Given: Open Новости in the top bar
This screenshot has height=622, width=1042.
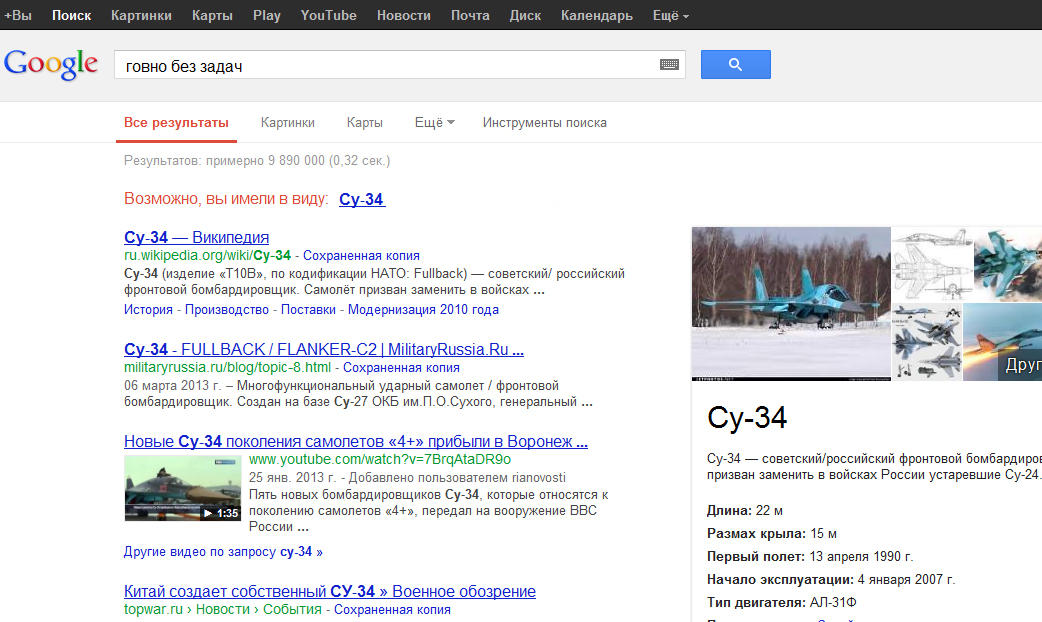Looking at the screenshot, I should pyautogui.click(x=404, y=15).
